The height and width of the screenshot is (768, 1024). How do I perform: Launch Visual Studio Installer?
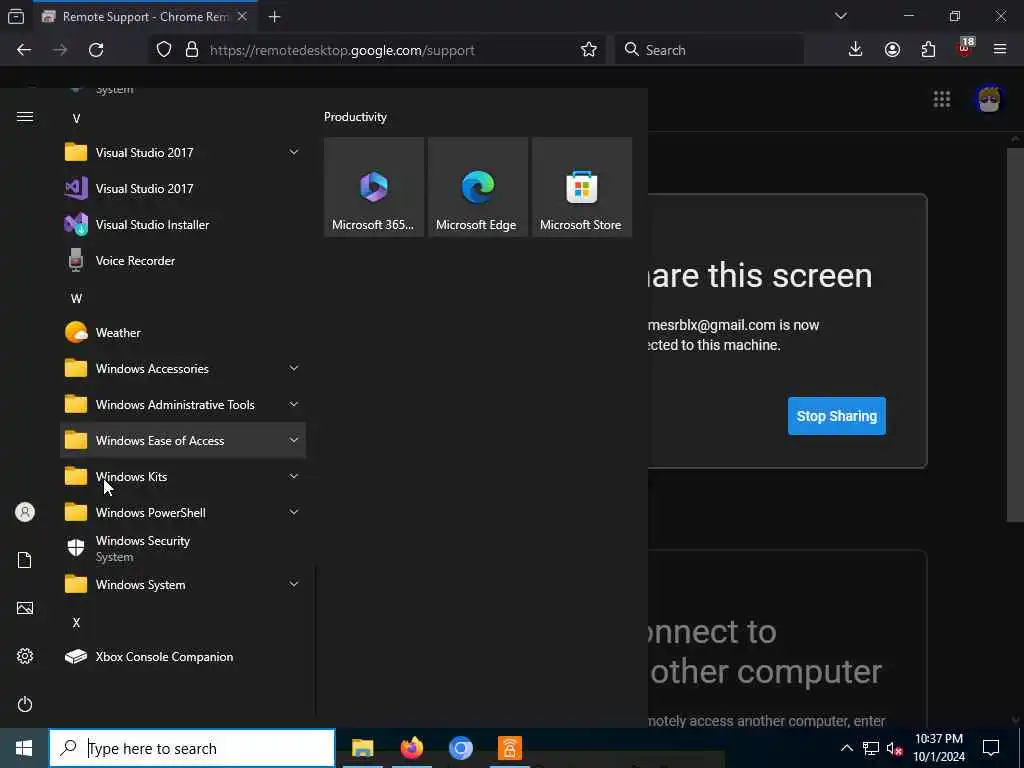click(x=183, y=225)
